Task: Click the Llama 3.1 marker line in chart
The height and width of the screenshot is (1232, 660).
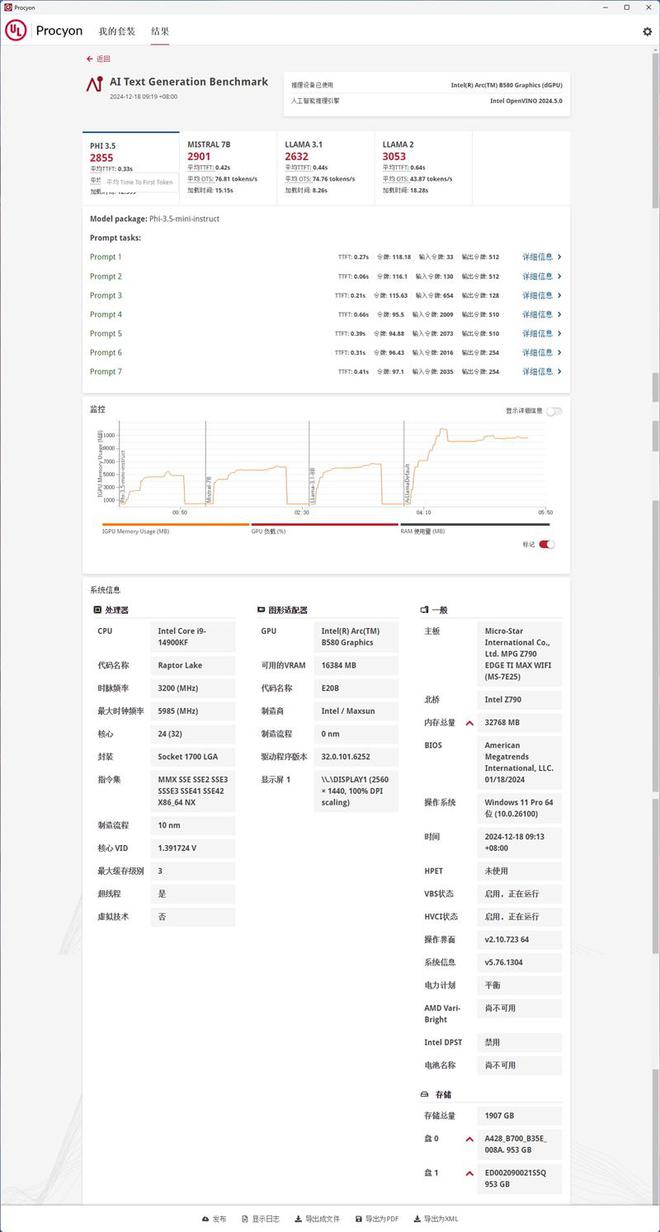Action: point(309,463)
